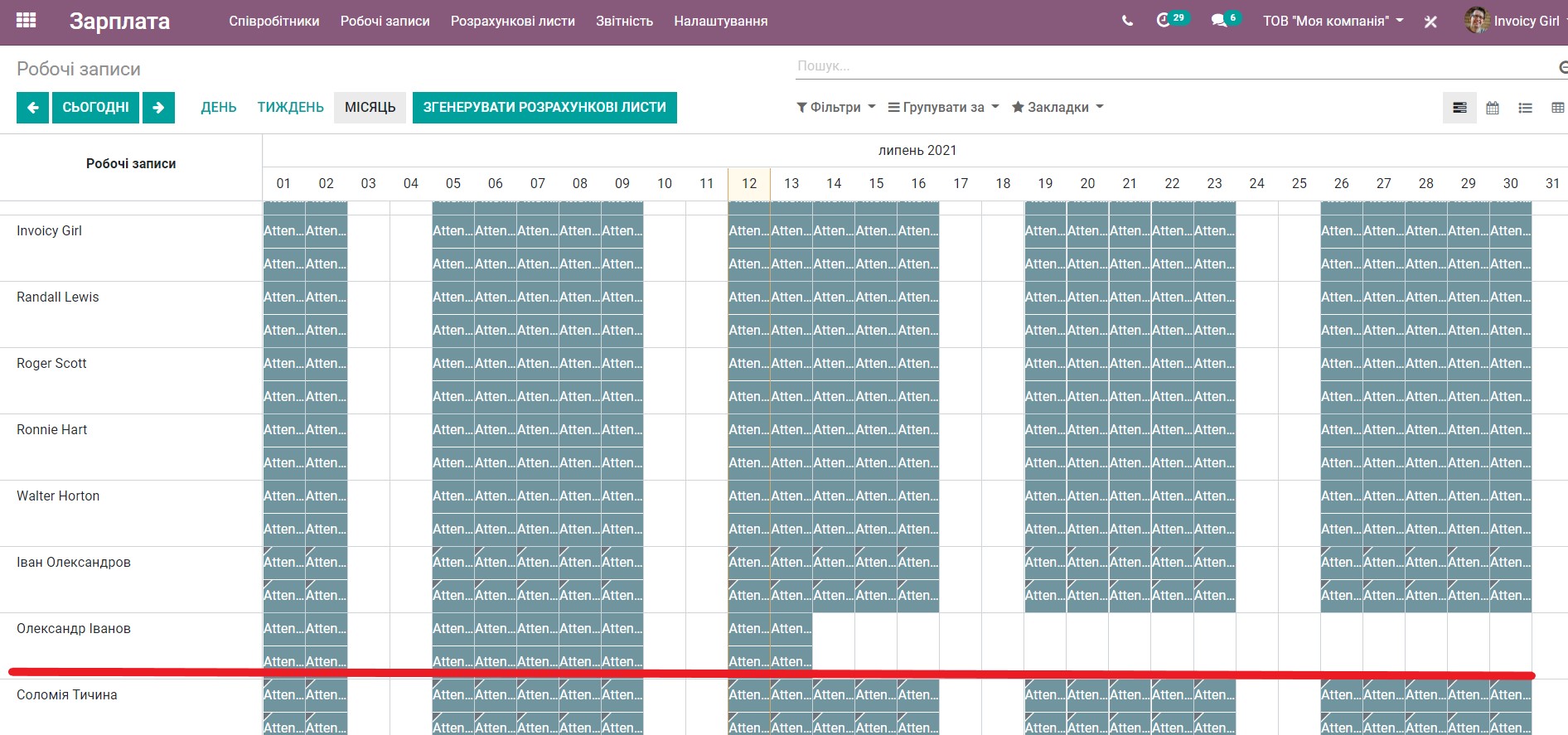Image resolution: width=1568 pixels, height=735 pixels.
Task: Switch to pivot table view icon
Action: tap(1557, 108)
